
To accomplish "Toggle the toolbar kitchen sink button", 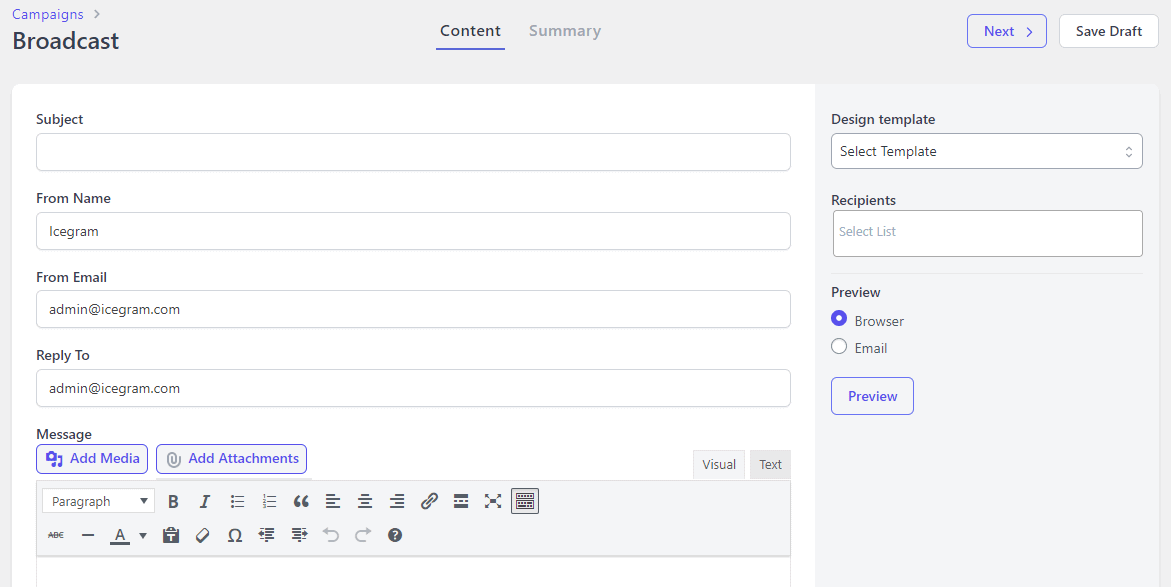I will click(x=525, y=502).
